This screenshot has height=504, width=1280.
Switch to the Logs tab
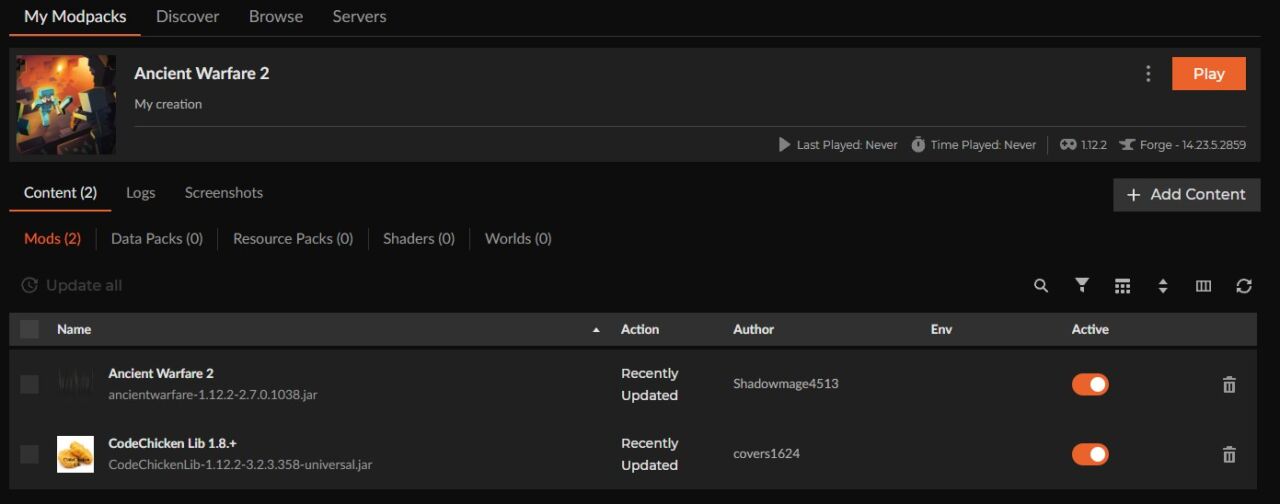coord(140,193)
